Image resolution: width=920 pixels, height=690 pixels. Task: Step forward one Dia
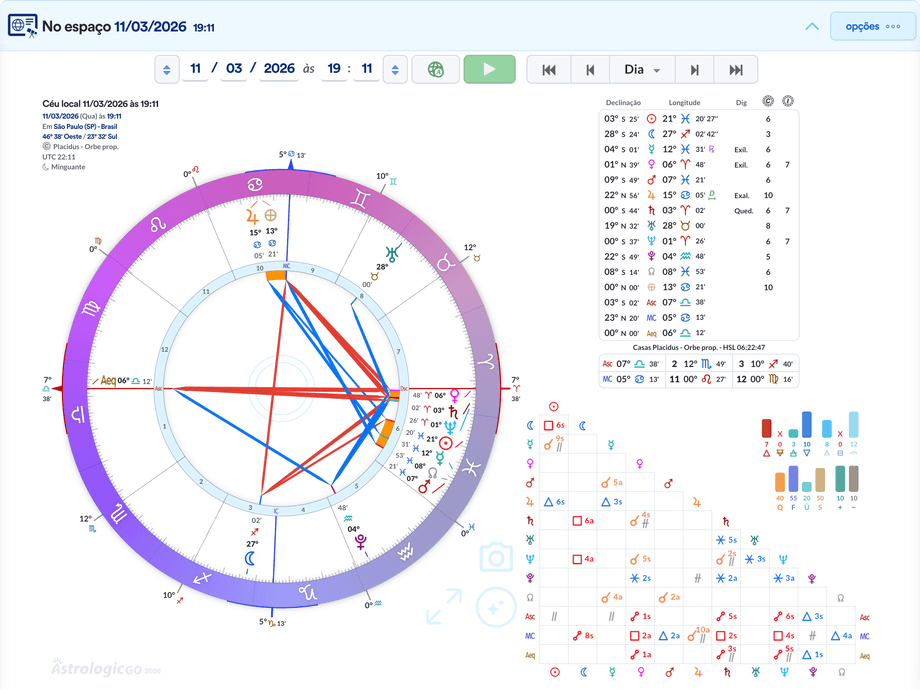694,70
